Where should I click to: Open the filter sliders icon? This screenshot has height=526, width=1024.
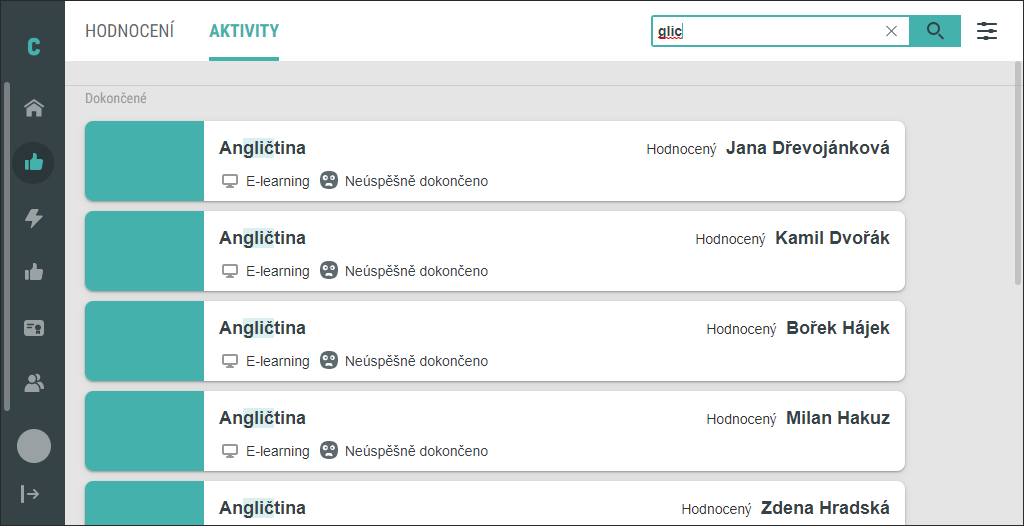coord(987,31)
